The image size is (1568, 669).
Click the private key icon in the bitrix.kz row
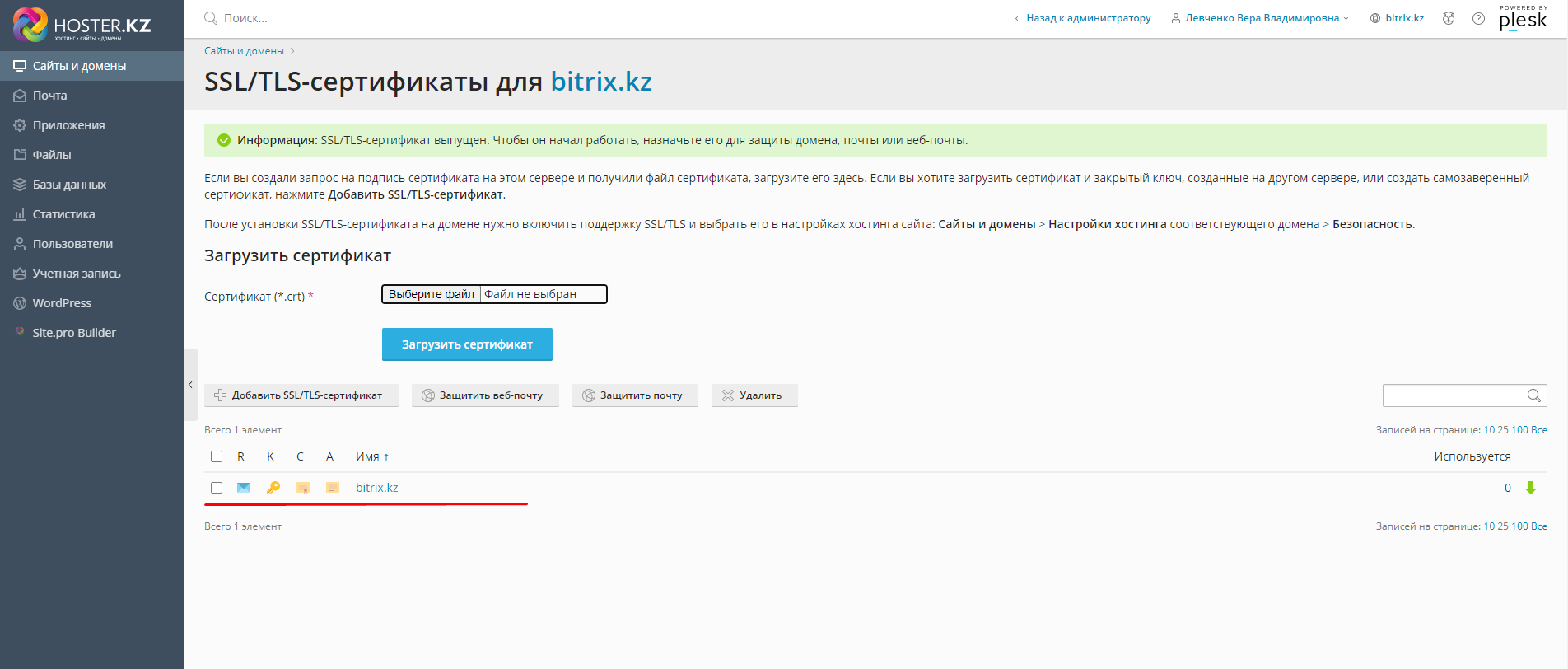[x=273, y=488]
